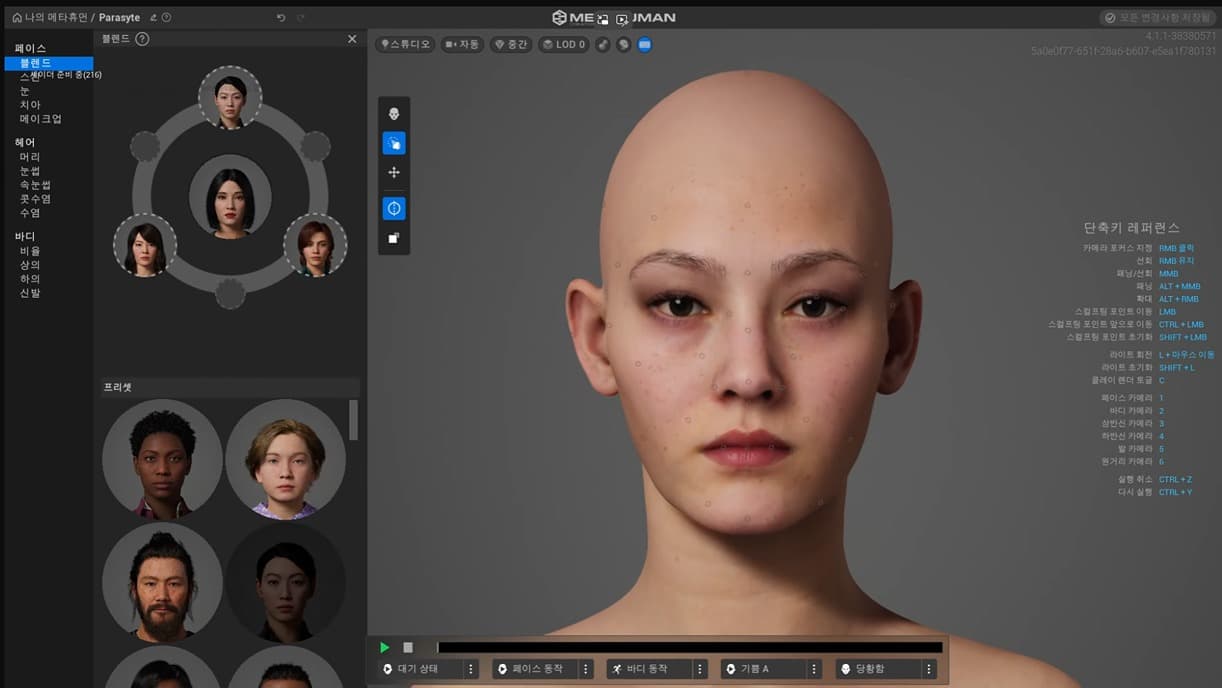Toggle the head-shaped button beside LOD 0
The height and width of the screenshot is (688, 1222).
(x=624, y=45)
